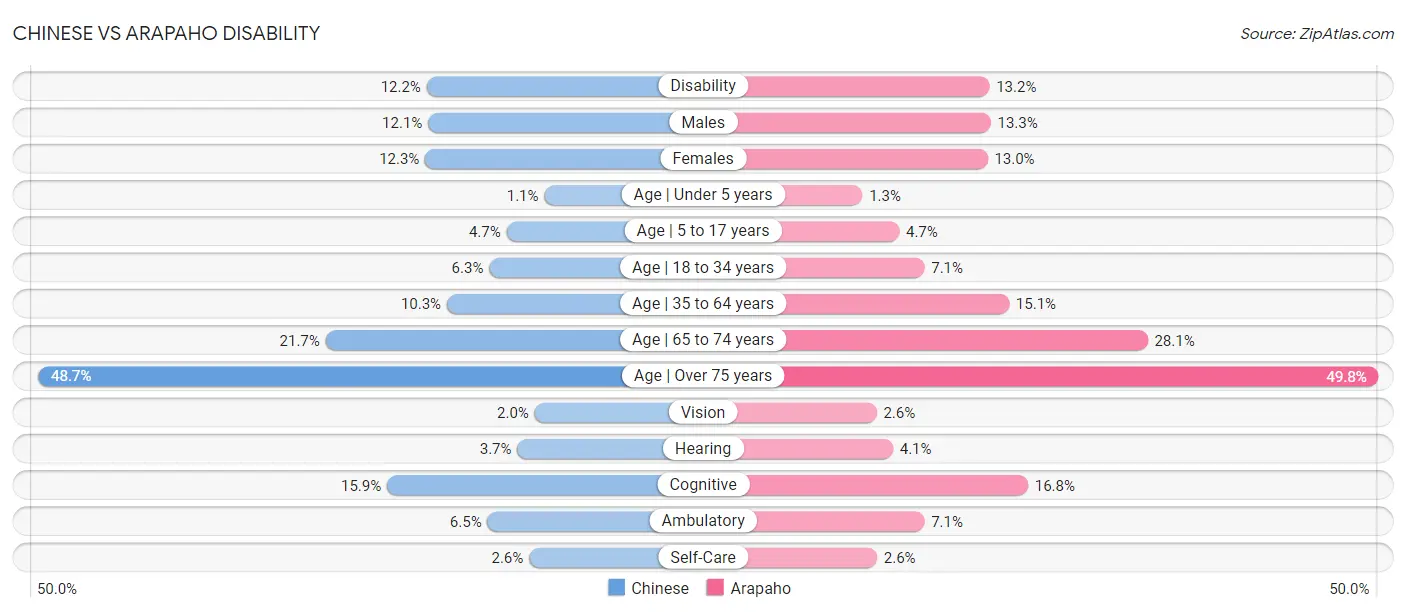Click the chart title Chinese vs Arapaho Disability
Screen dimensions: 1406x612
click(167, 33)
